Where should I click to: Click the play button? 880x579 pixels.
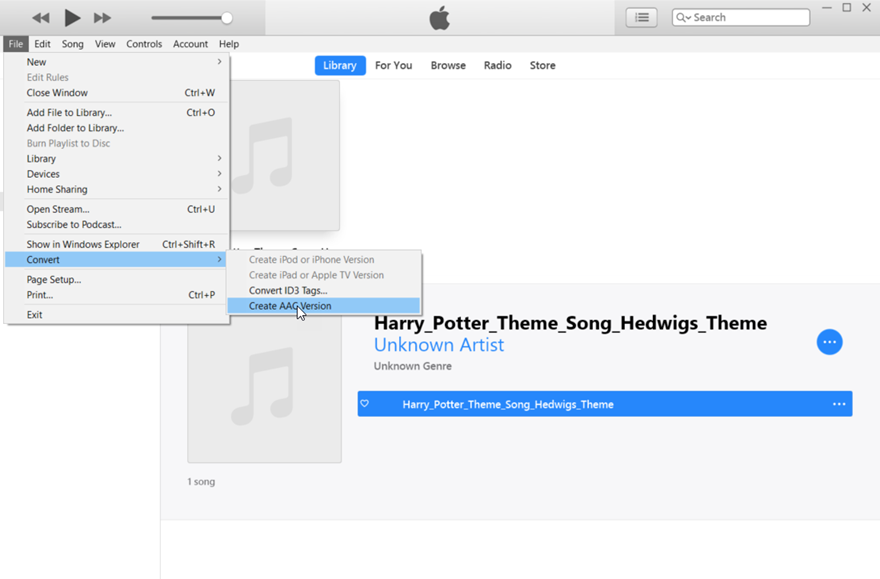coord(72,18)
